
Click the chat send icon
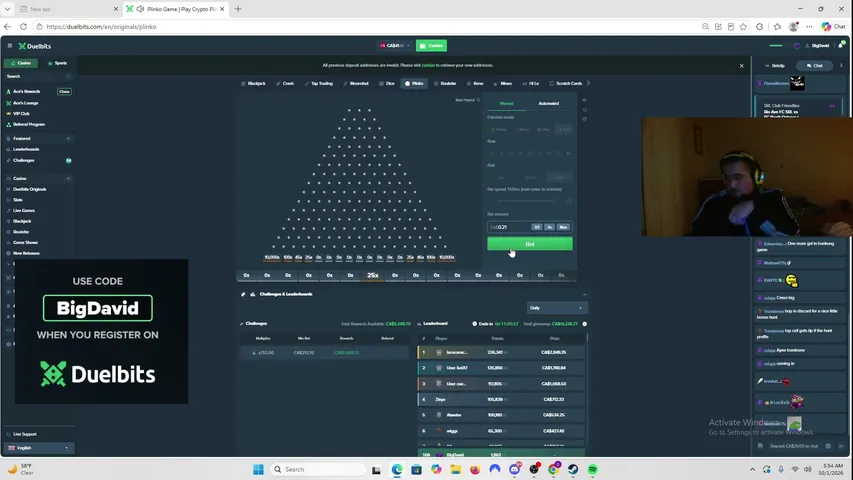[841, 446]
